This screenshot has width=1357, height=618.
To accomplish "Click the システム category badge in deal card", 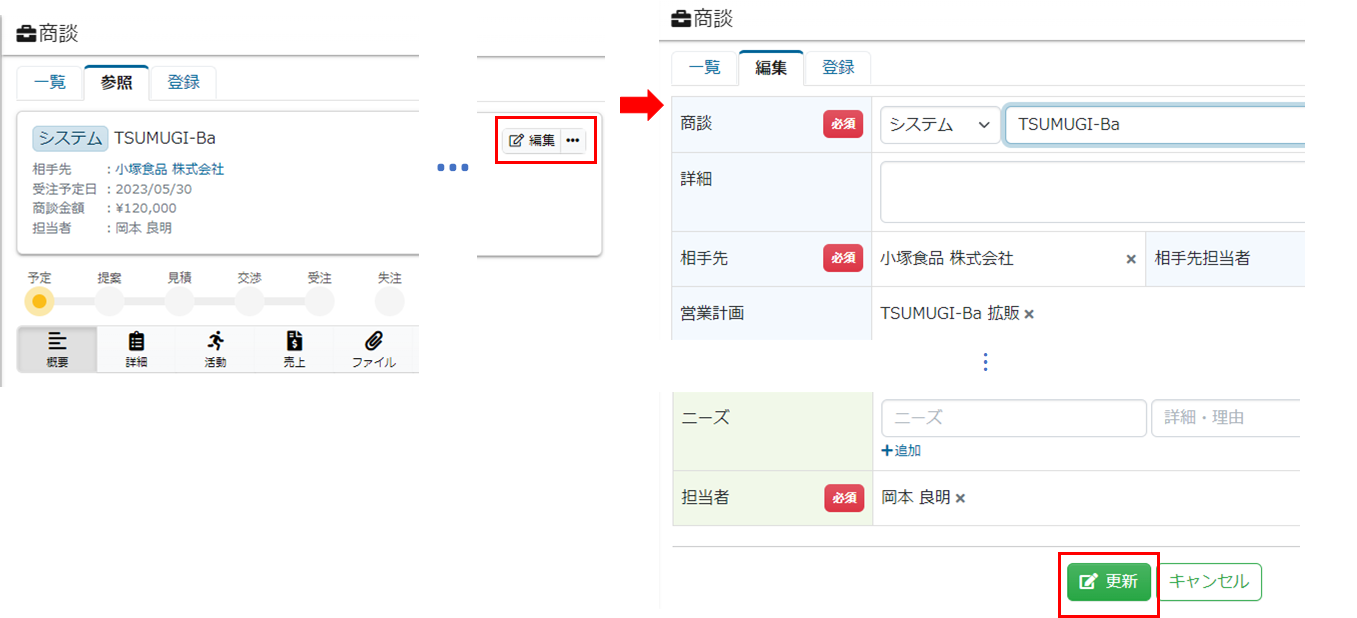I will click(70, 138).
